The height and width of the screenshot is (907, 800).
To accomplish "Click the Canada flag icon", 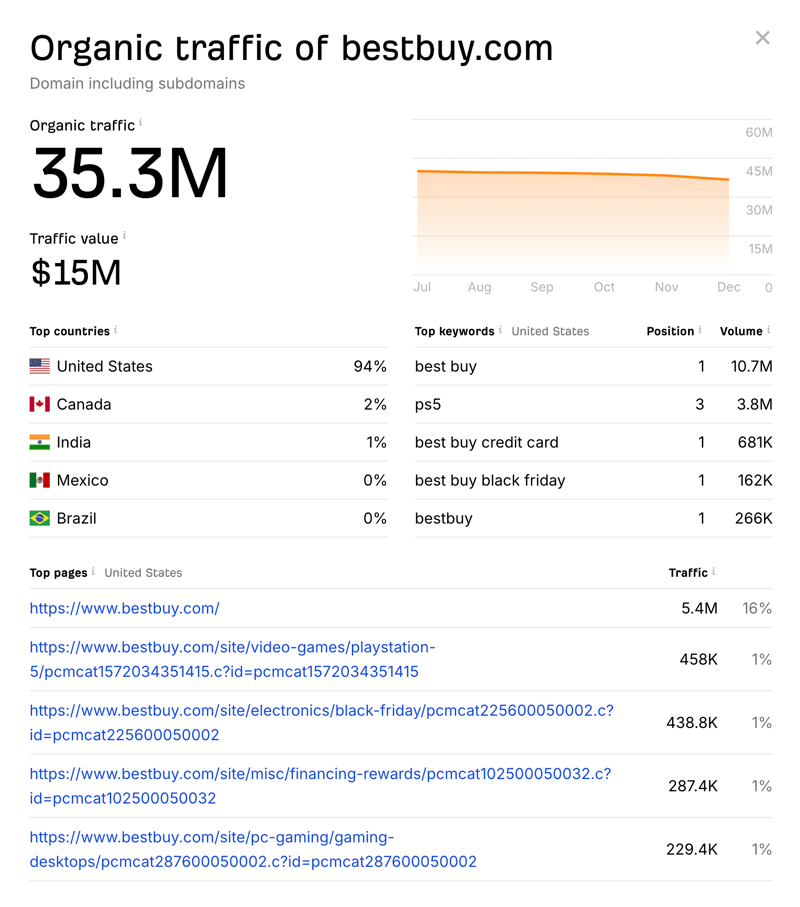I will pos(40,404).
